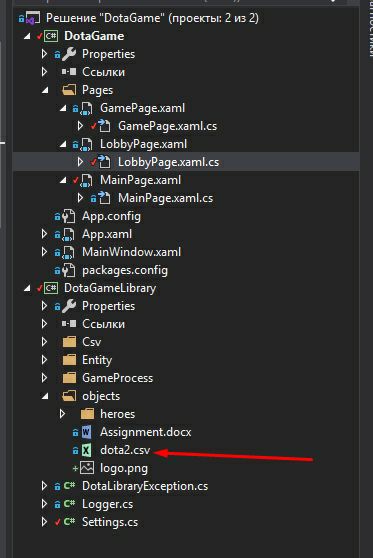Select the App.config file name
The image size is (373, 558).
[111, 216]
